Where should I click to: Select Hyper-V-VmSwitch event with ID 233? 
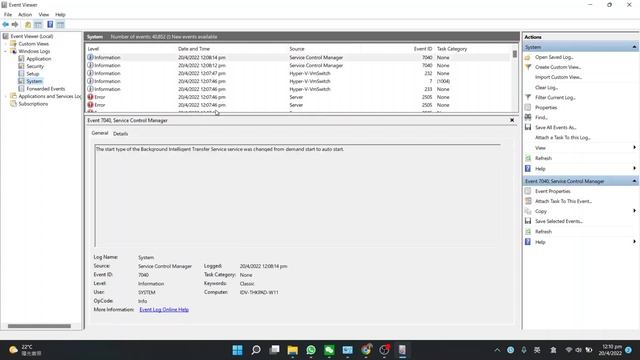click(298, 89)
